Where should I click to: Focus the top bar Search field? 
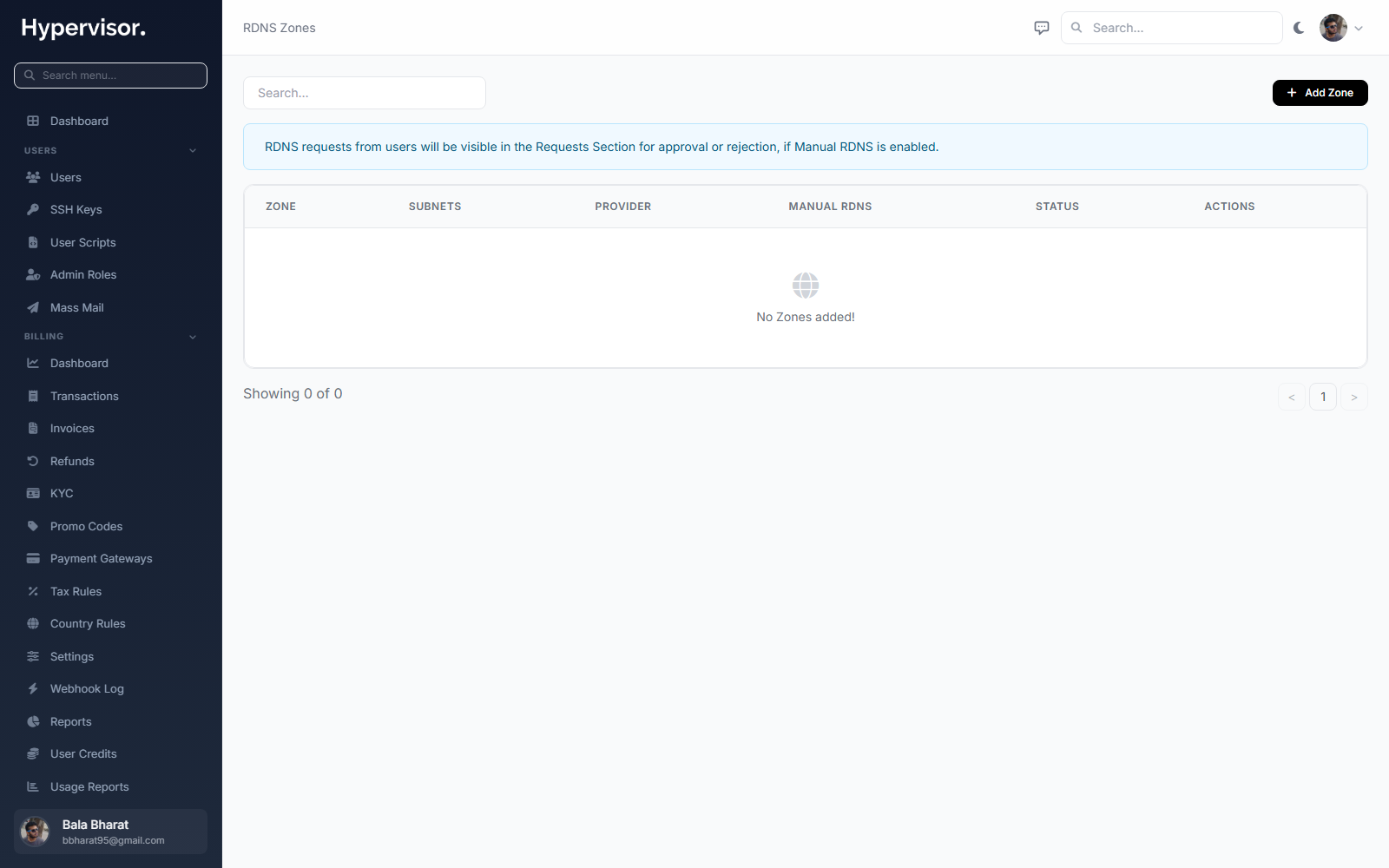click(1171, 28)
